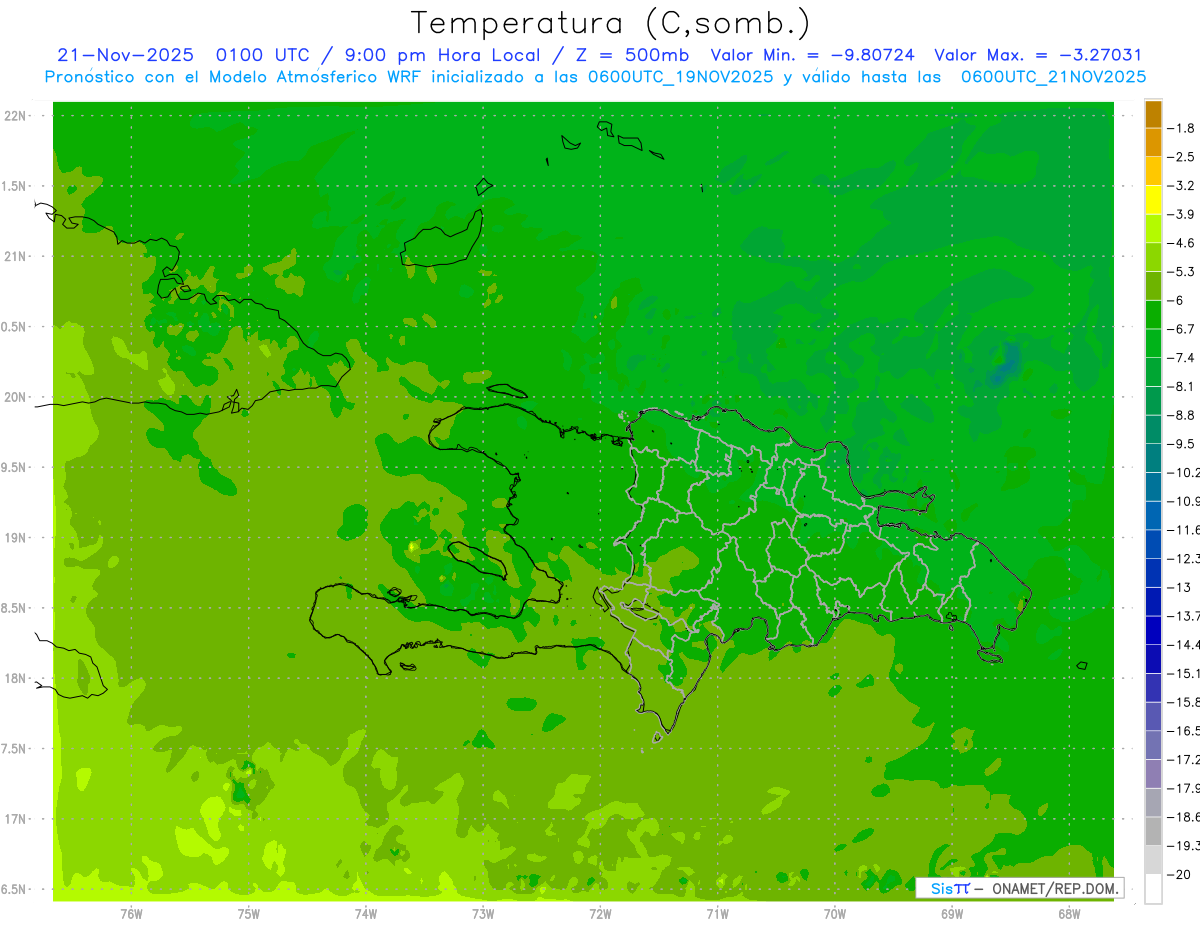Click the '-11.6' colorbar value
The width and height of the screenshot is (1200, 927).
[1185, 530]
